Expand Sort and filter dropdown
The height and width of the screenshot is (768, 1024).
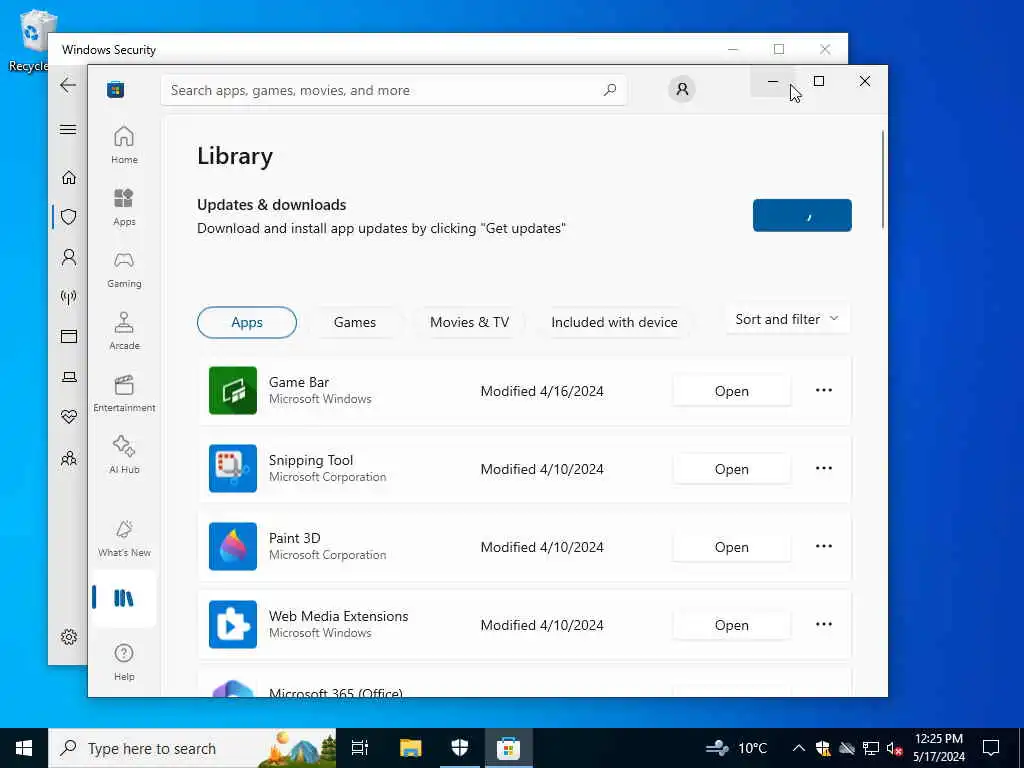pos(787,319)
